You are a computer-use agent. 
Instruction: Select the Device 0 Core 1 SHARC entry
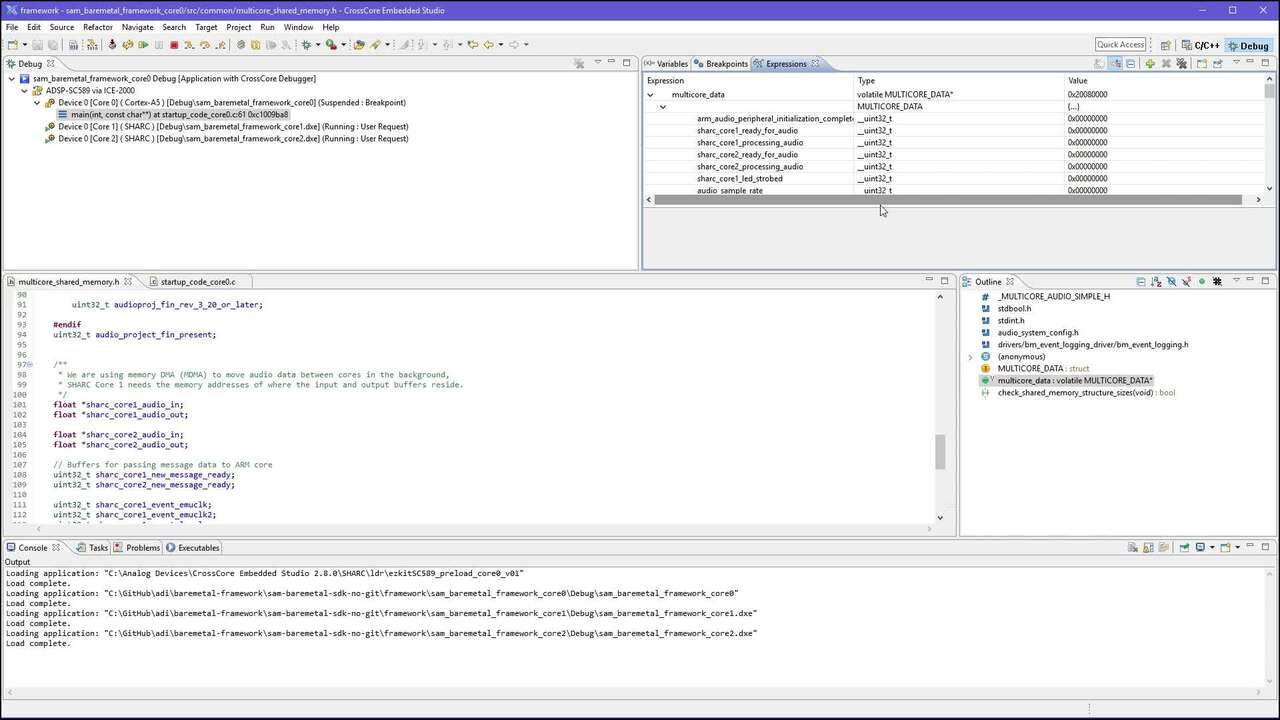(x=233, y=127)
